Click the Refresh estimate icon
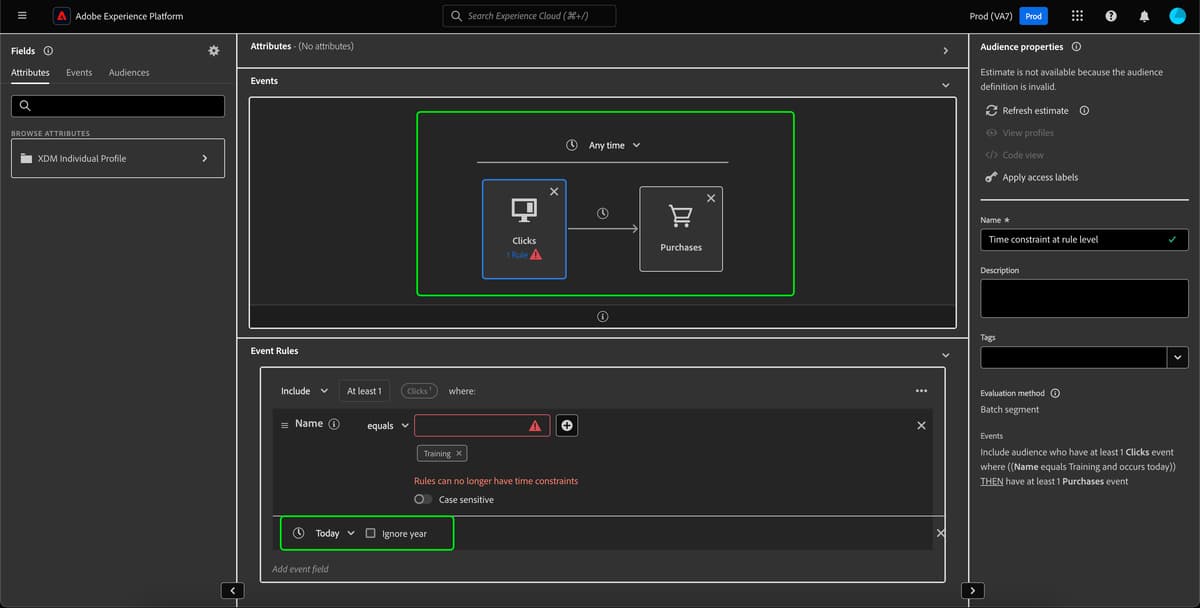 [x=989, y=110]
